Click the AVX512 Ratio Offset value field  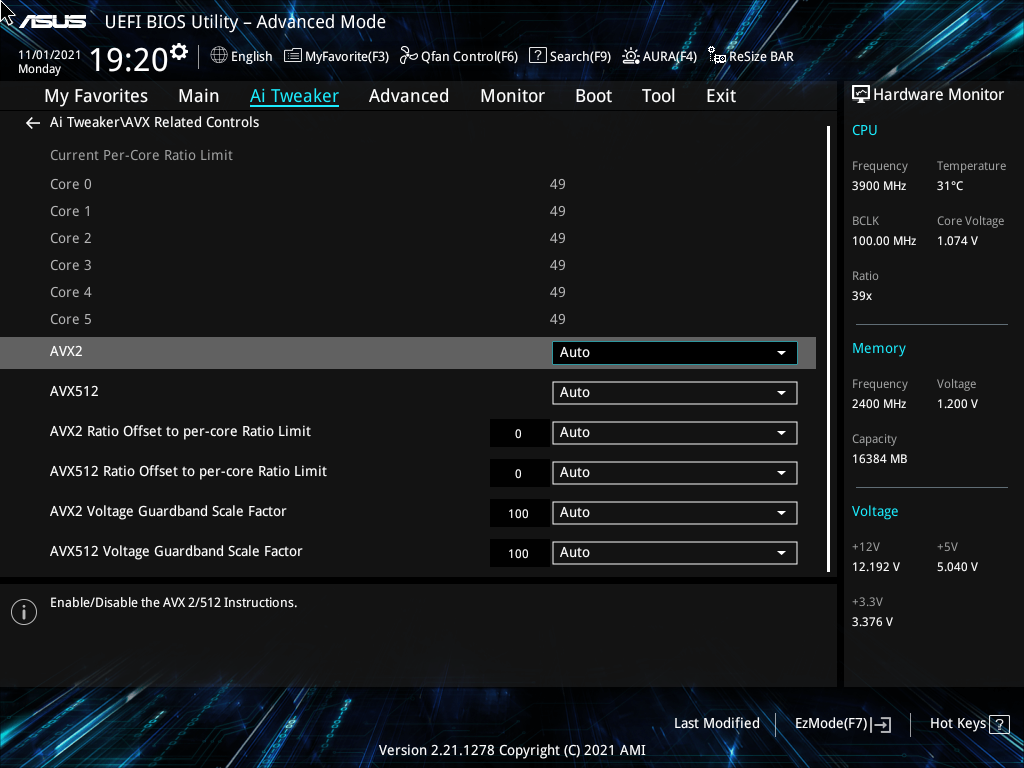click(519, 473)
